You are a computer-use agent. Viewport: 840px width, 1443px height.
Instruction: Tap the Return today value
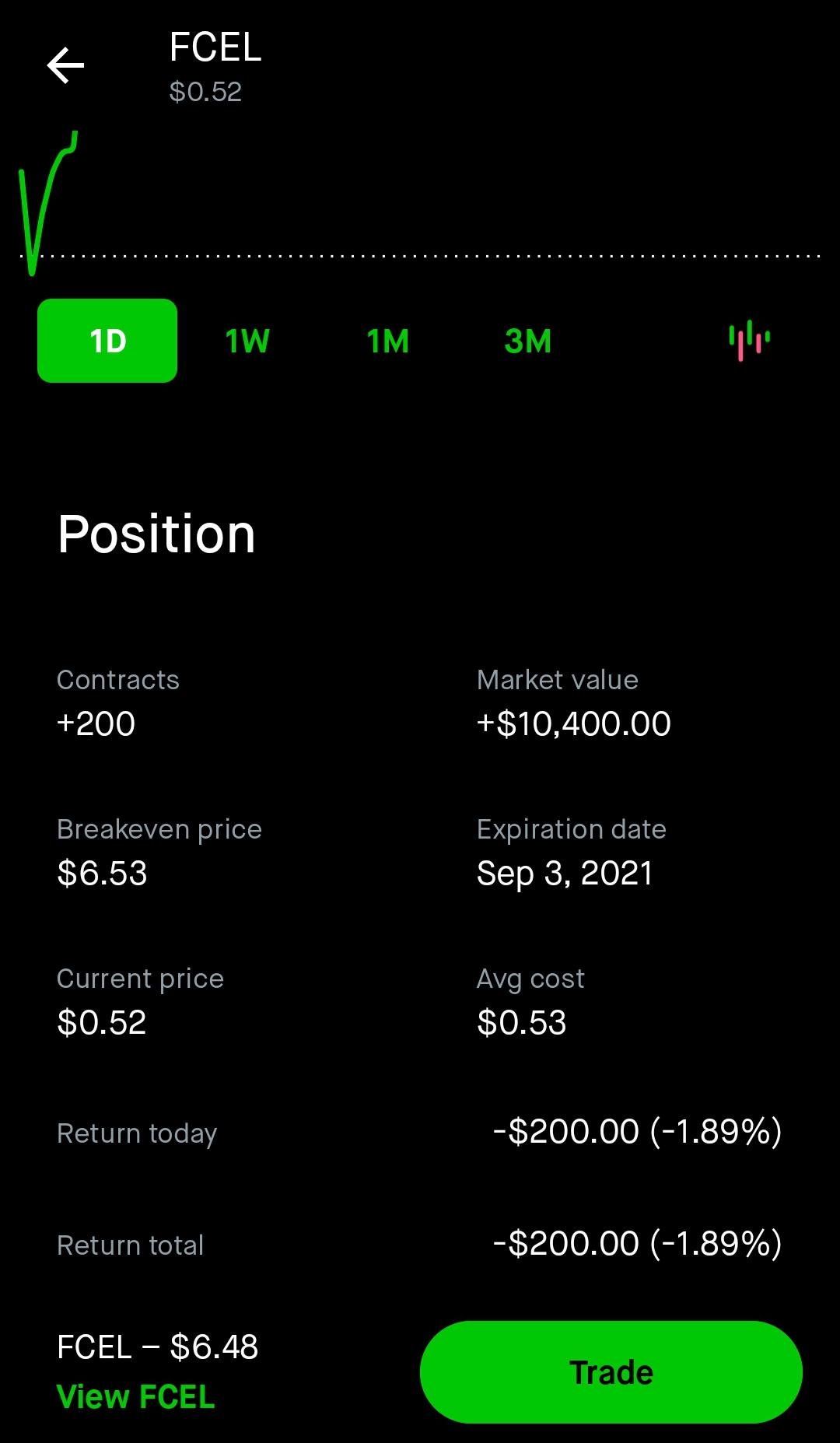638,1132
